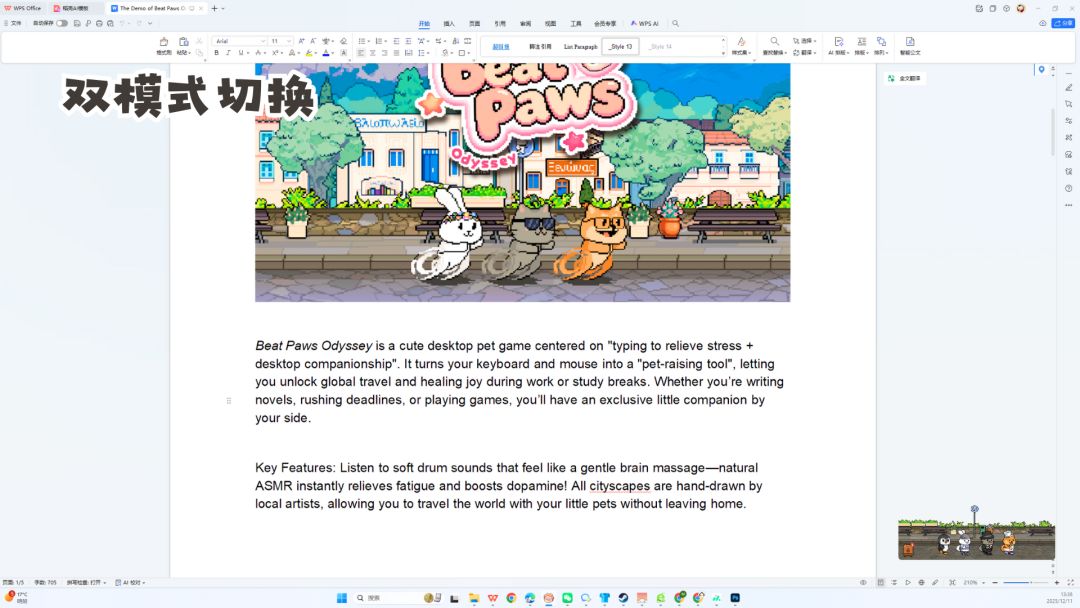1080x608 pixels.
Task: Click the Beat Paws Odyssey banner image
Action: coord(522,182)
